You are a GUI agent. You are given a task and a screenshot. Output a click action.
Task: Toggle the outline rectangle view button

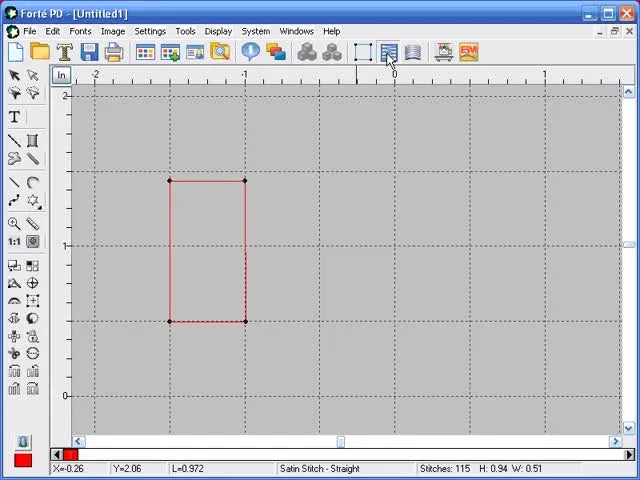pos(363,52)
